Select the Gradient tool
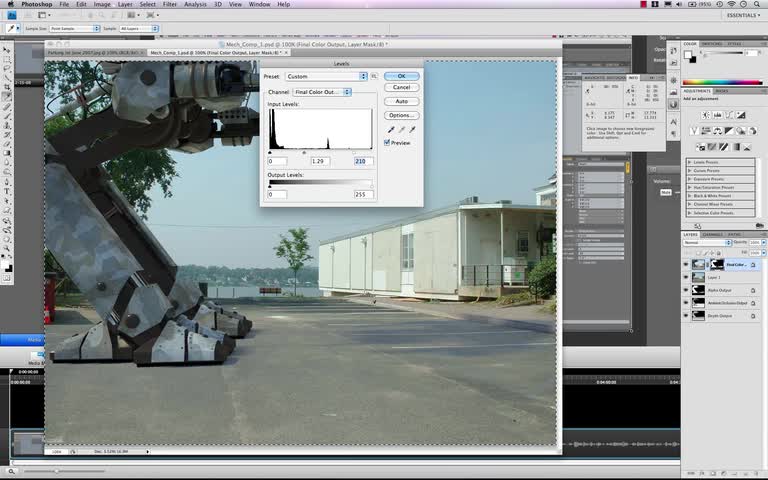The width and height of the screenshot is (768, 480). pyautogui.click(x=7, y=153)
